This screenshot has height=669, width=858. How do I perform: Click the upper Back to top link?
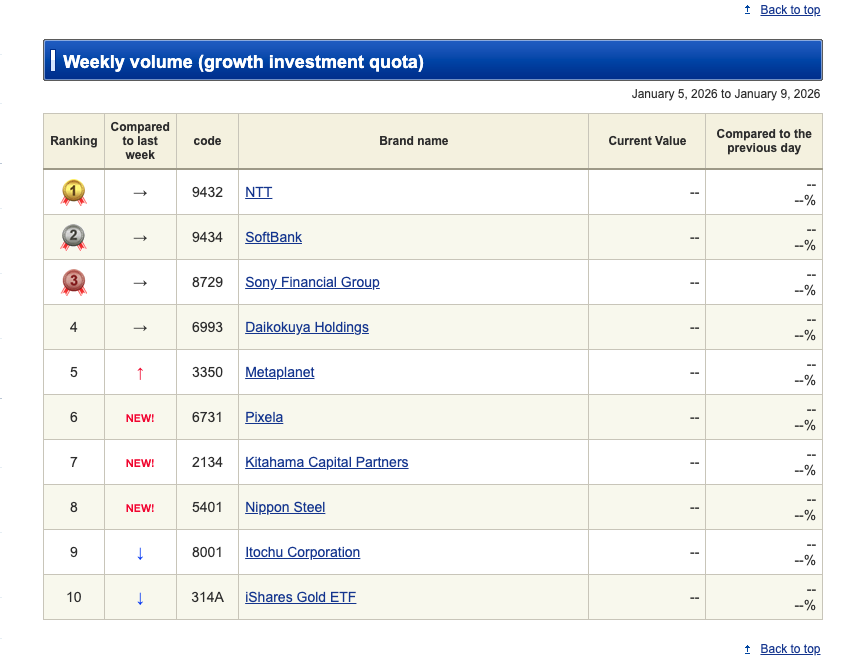click(x=790, y=9)
